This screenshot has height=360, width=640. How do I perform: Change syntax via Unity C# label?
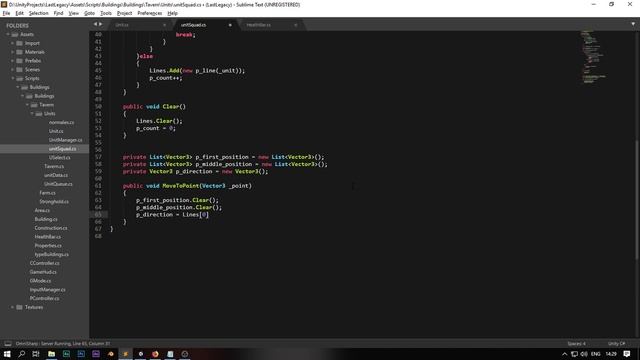pos(616,343)
